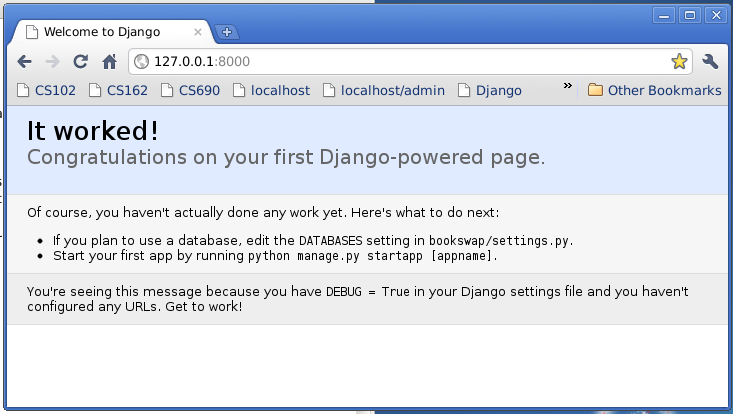
Task: Expand hidden bookmarks with double chevron
Action: tap(568, 86)
